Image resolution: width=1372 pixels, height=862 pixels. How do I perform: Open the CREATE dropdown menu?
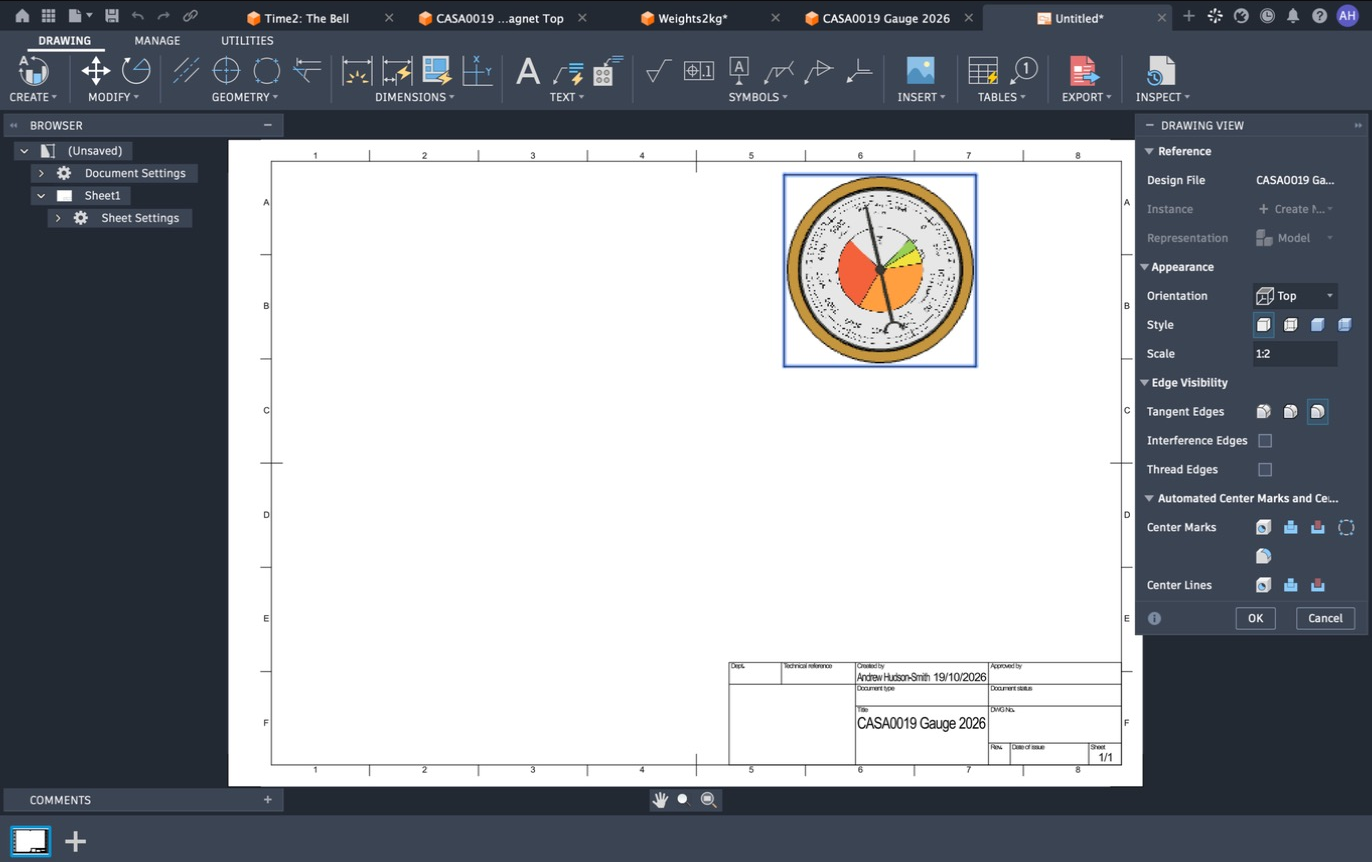coord(33,97)
